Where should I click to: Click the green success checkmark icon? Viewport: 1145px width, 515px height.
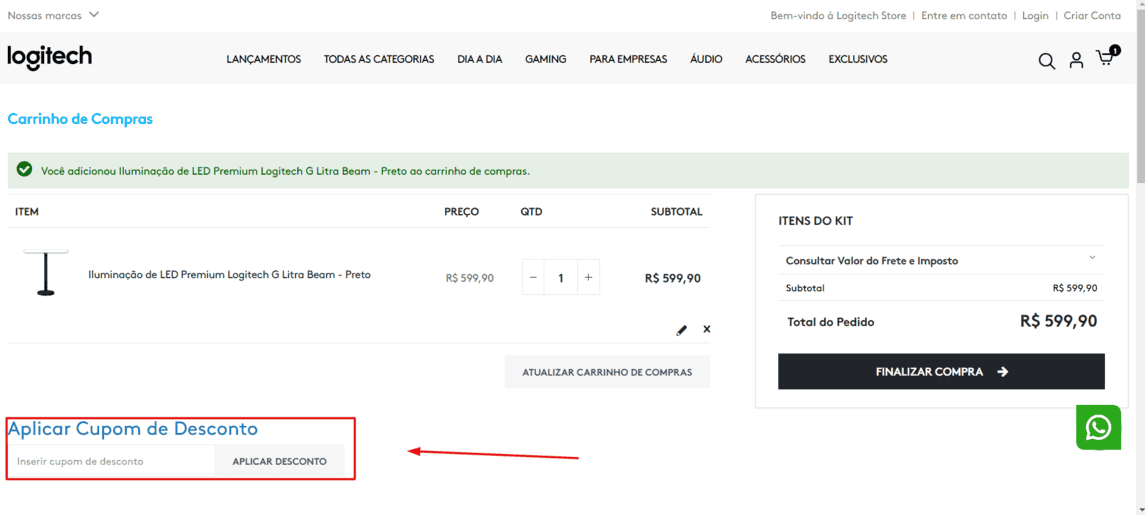tap(24, 169)
